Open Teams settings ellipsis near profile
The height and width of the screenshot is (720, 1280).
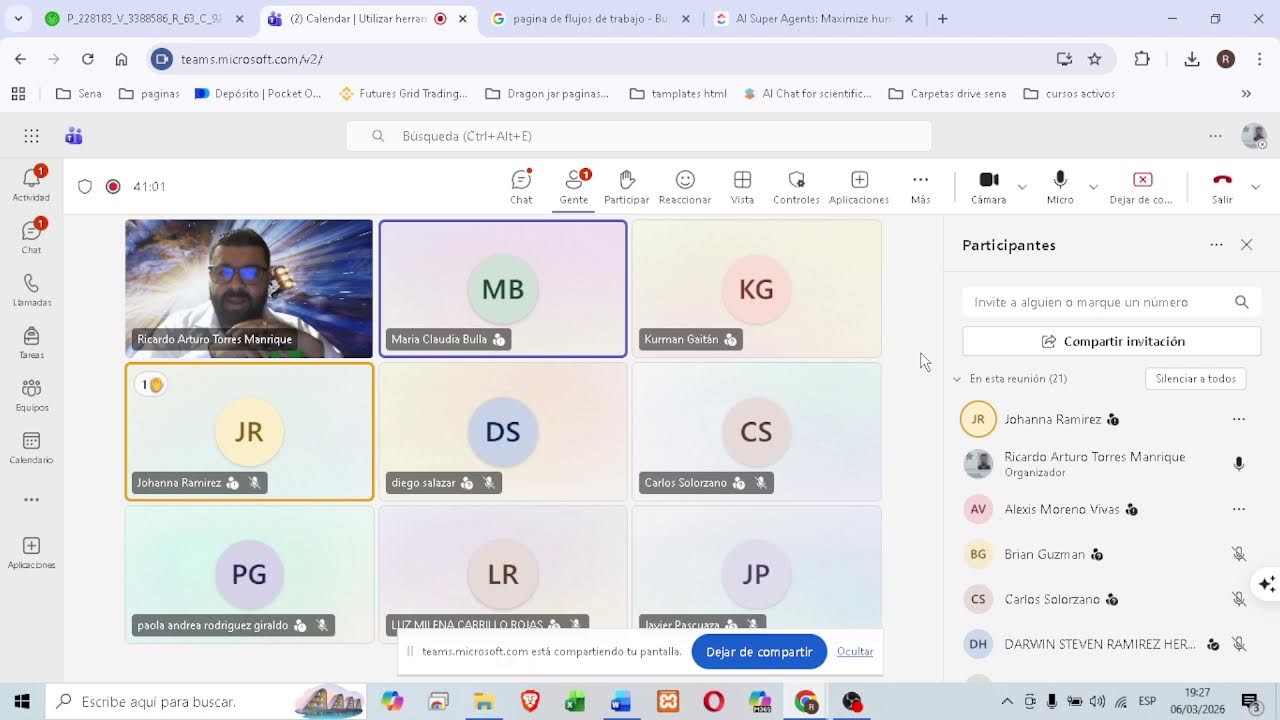[x=1215, y=136]
